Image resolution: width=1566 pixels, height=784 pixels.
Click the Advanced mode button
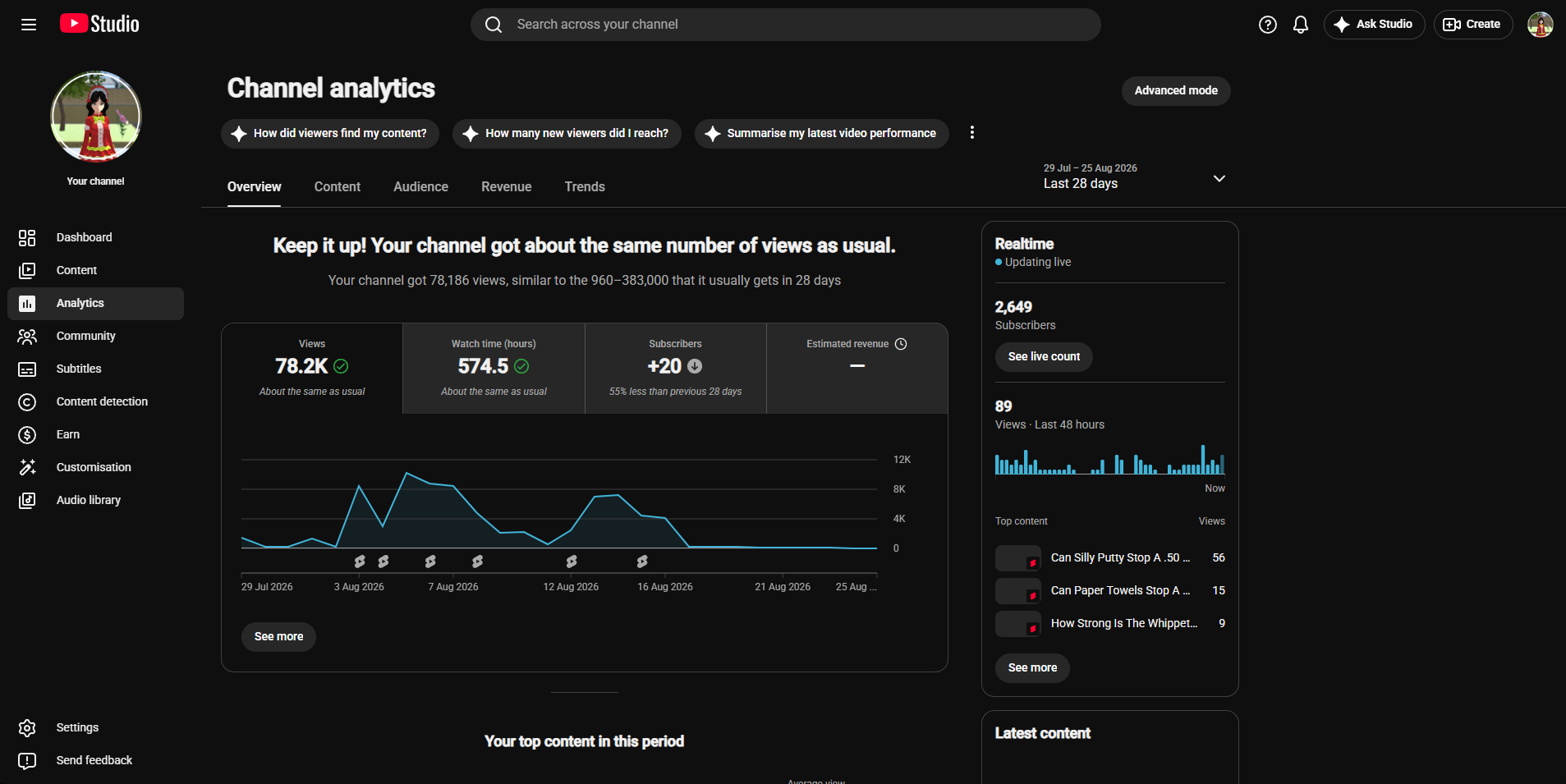click(x=1176, y=90)
